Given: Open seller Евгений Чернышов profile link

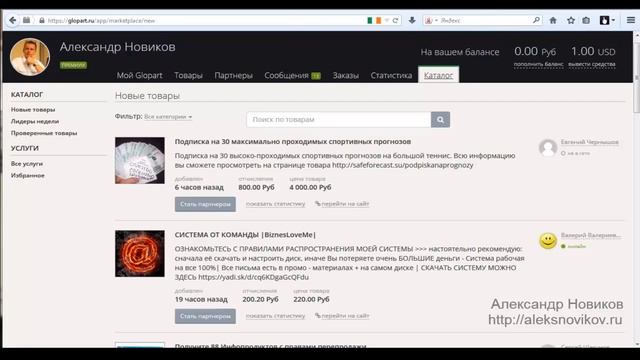Looking at the screenshot, I should [x=590, y=142].
